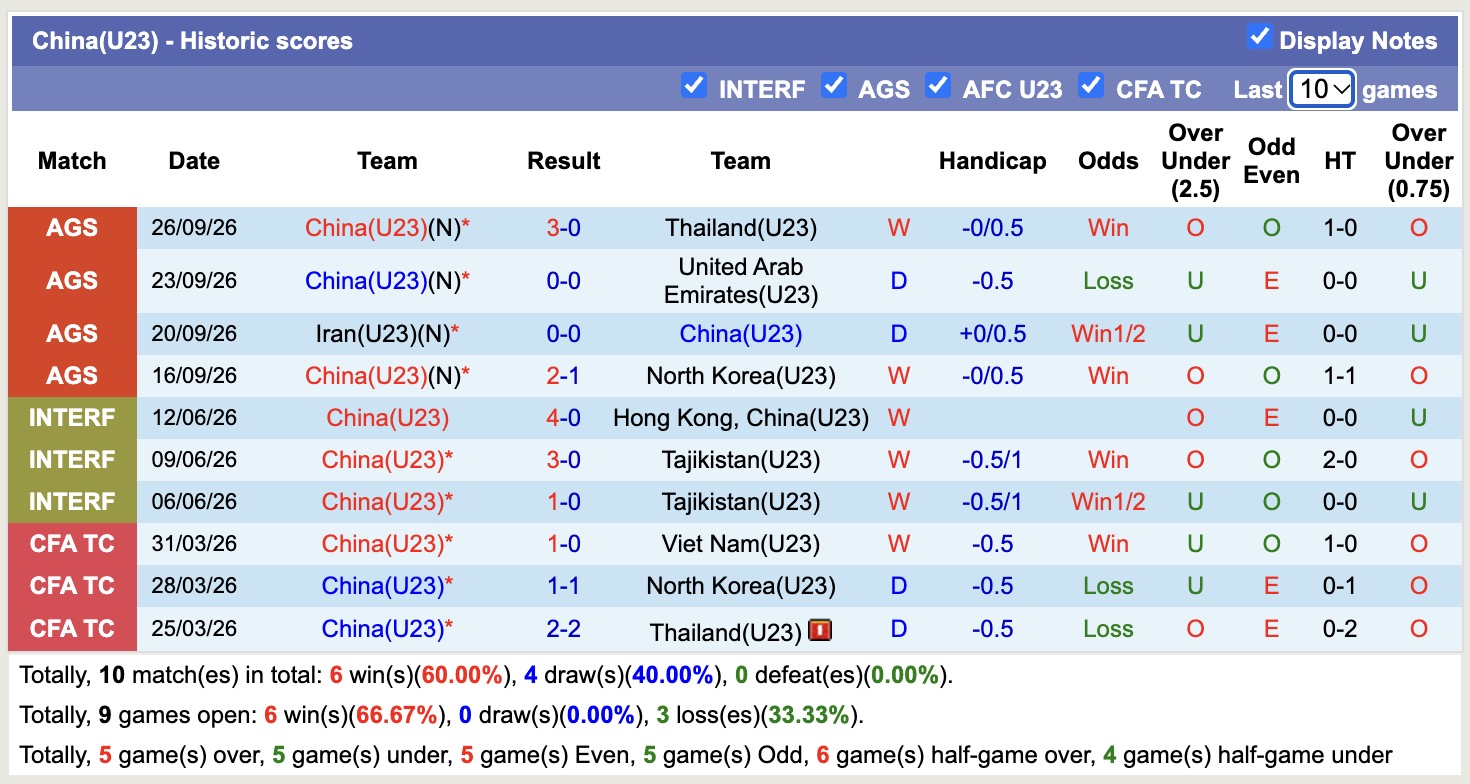Click the 3-0 result on 26/09/26
Image resolution: width=1470 pixels, height=784 pixels.
564,228
